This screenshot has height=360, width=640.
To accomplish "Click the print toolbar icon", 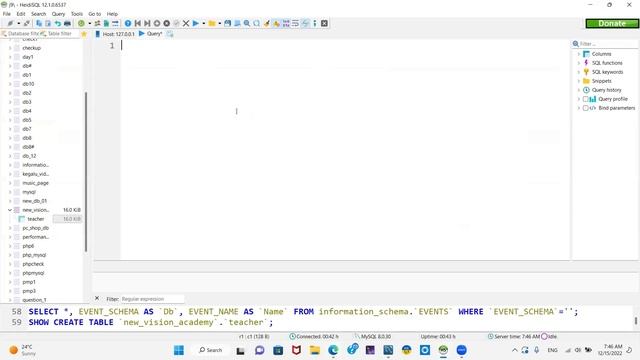I will (x=67, y=23).
